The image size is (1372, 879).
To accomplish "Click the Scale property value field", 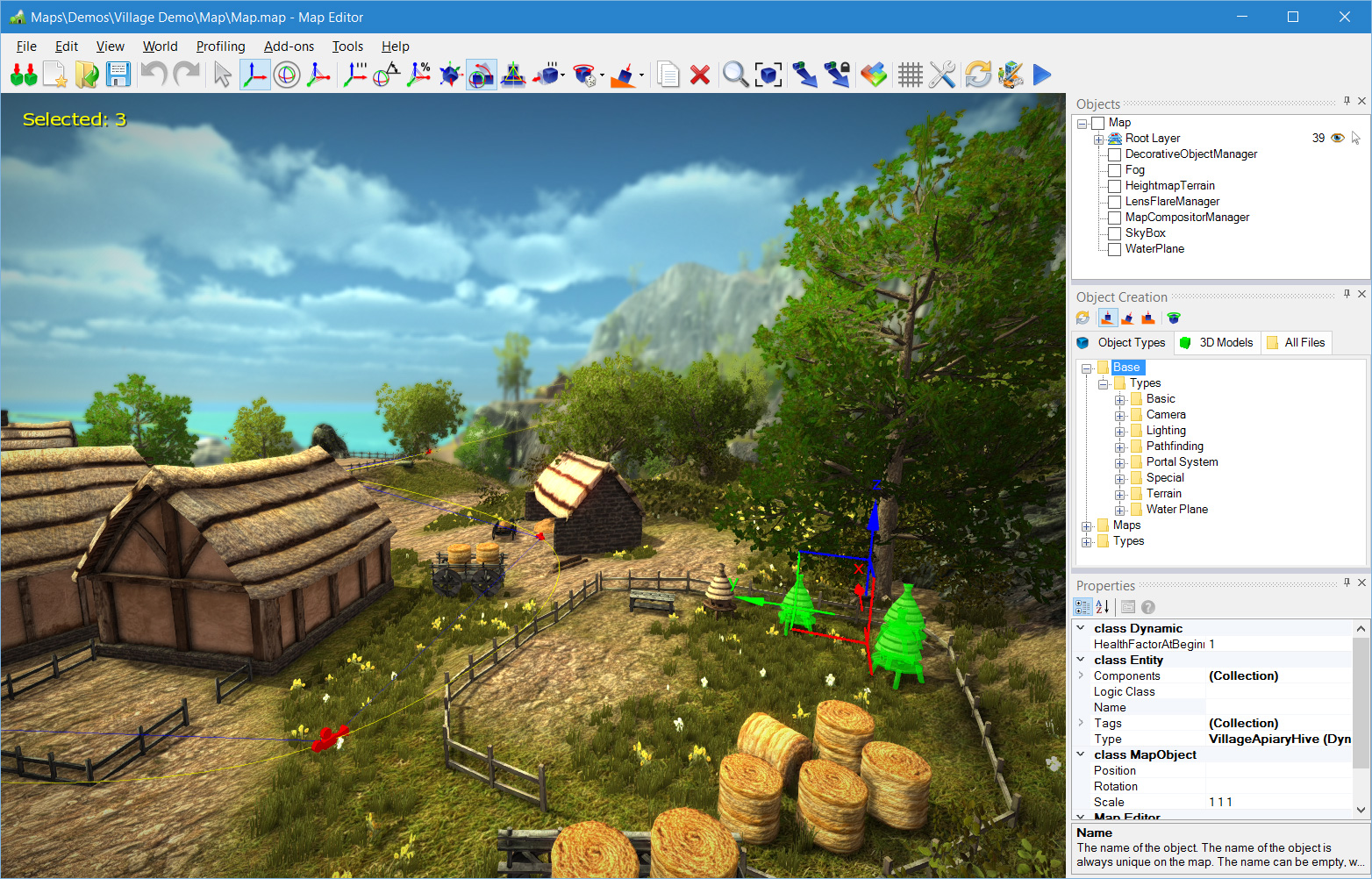I will tap(1277, 803).
